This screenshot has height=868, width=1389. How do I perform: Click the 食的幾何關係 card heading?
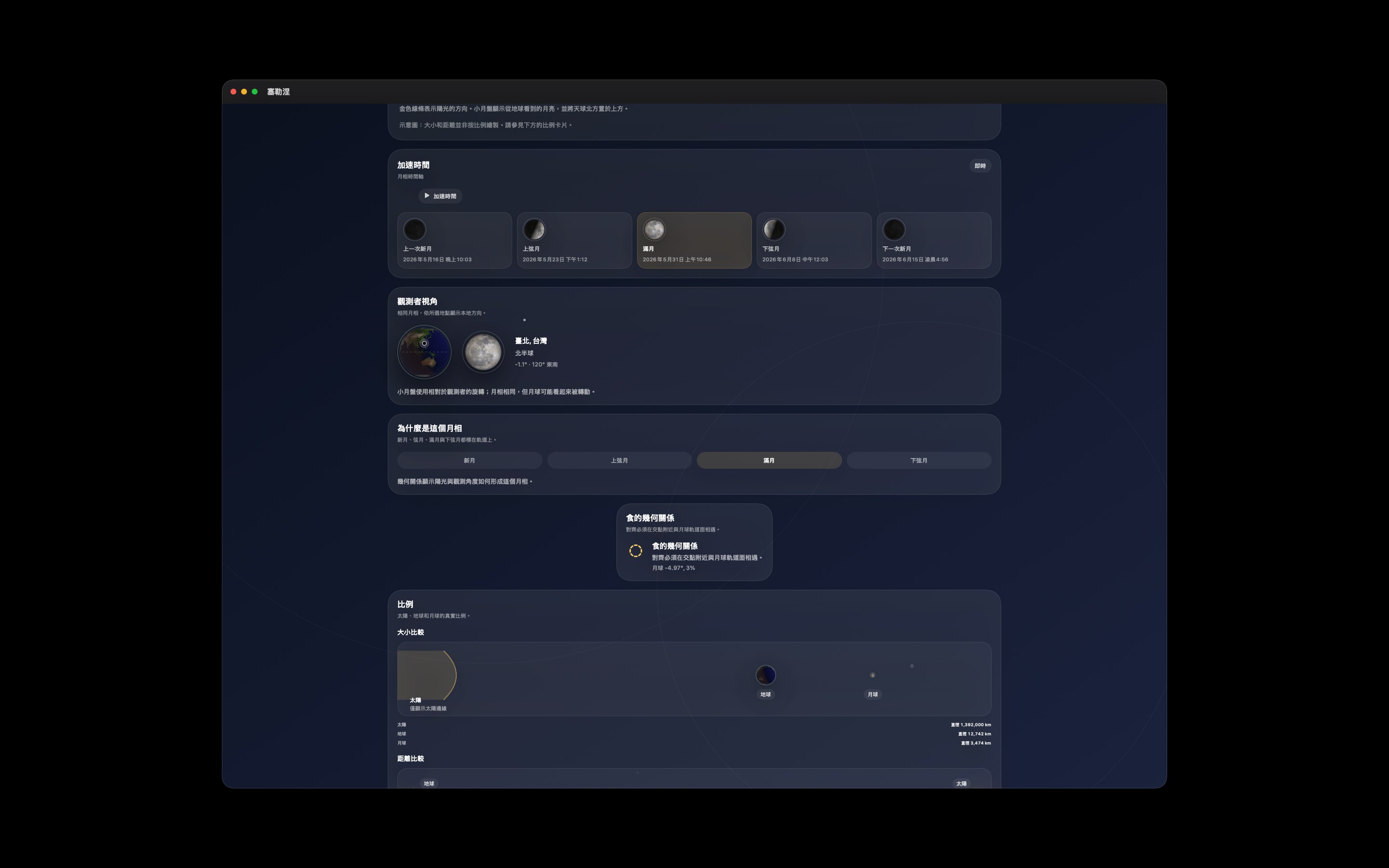click(x=650, y=518)
